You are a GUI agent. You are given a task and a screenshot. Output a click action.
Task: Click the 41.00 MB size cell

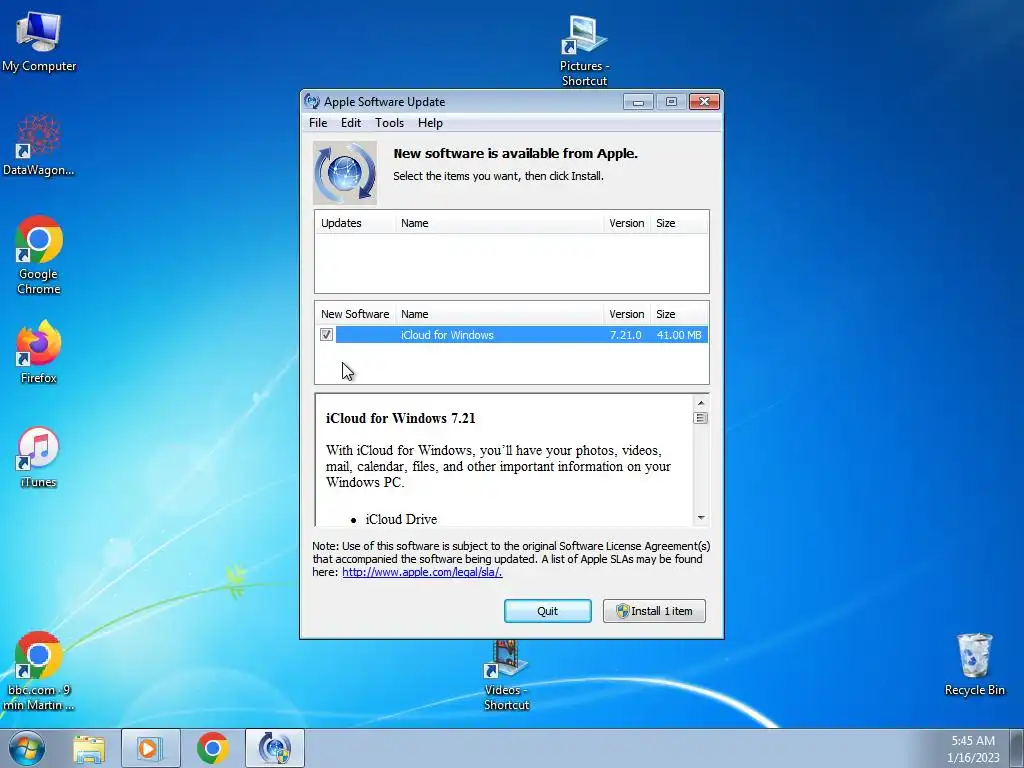click(x=679, y=335)
